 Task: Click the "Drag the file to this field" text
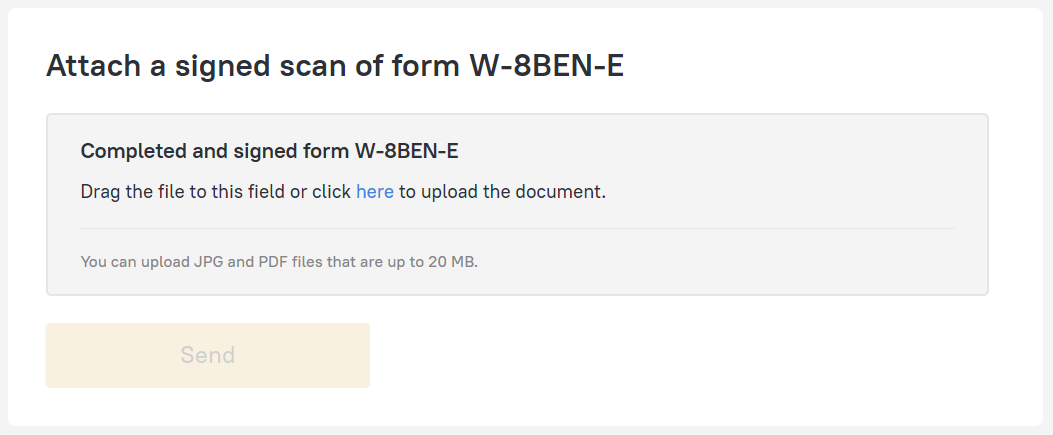(x=183, y=191)
